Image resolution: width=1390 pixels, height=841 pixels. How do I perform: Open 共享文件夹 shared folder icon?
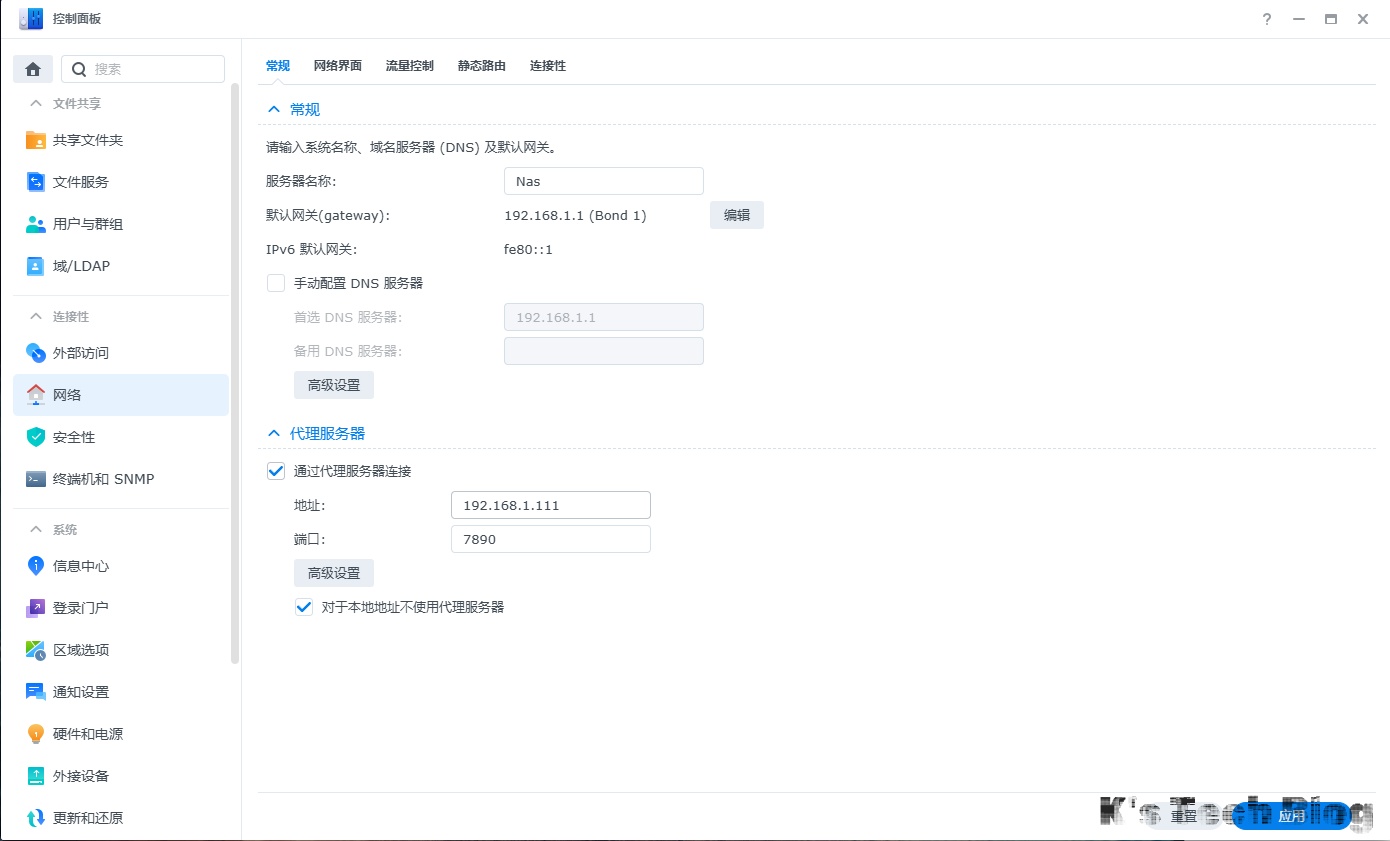(36, 140)
